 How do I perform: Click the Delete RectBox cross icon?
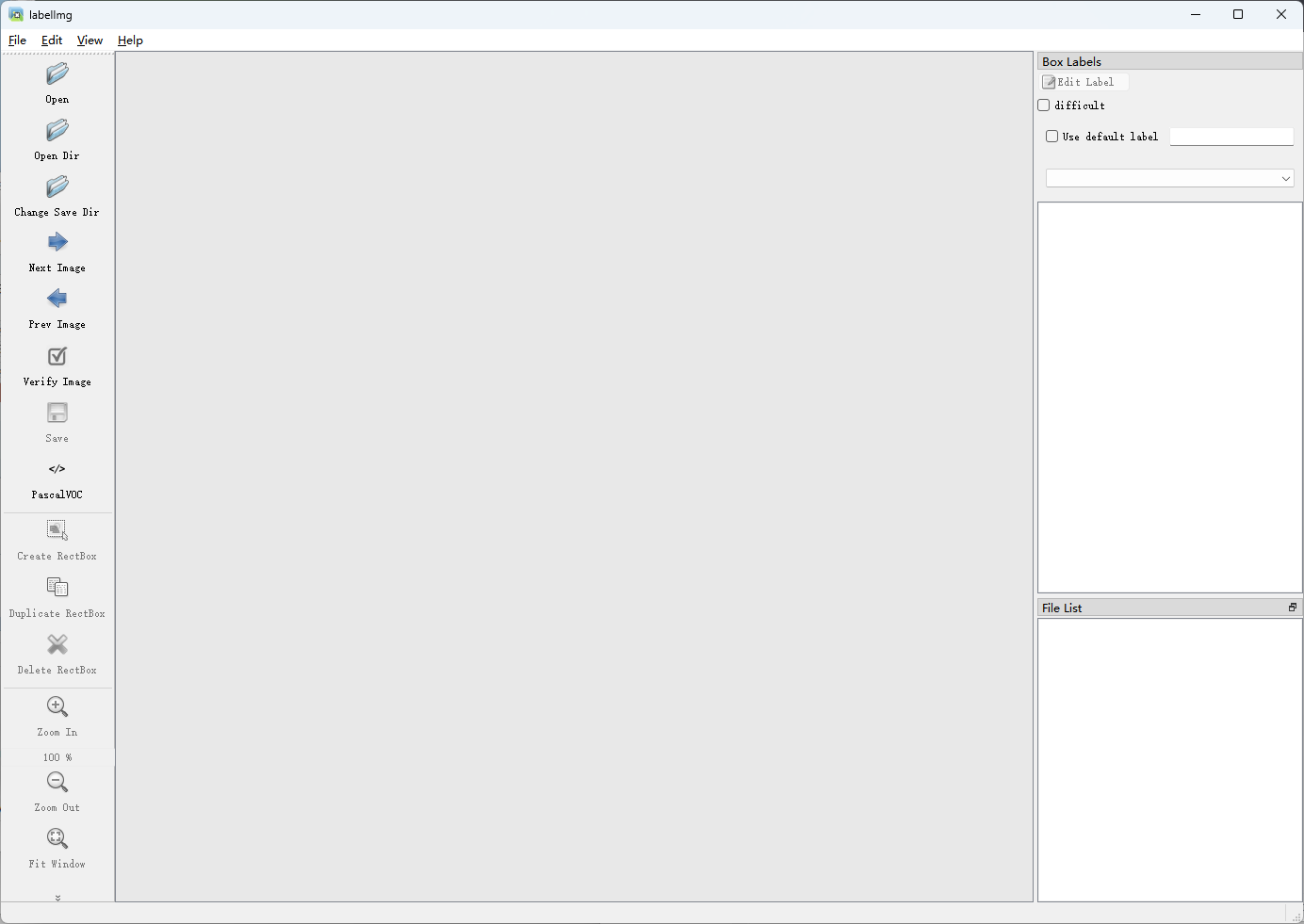(x=57, y=644)
